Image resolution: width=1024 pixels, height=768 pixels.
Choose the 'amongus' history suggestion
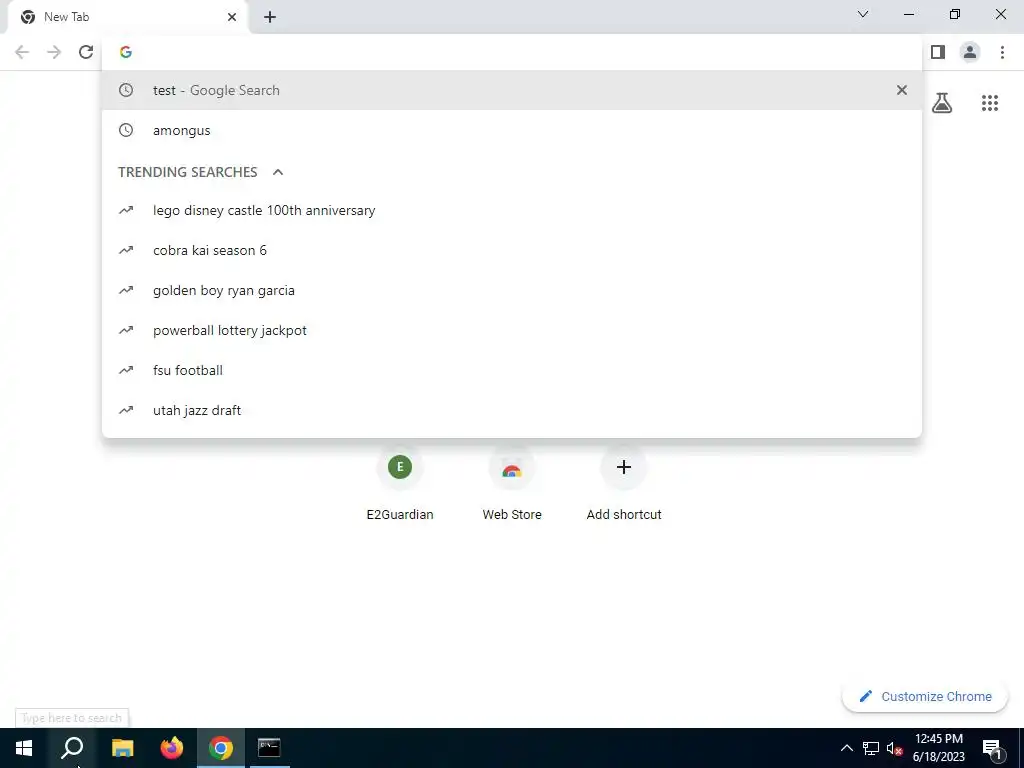click(x=512, y=130)
